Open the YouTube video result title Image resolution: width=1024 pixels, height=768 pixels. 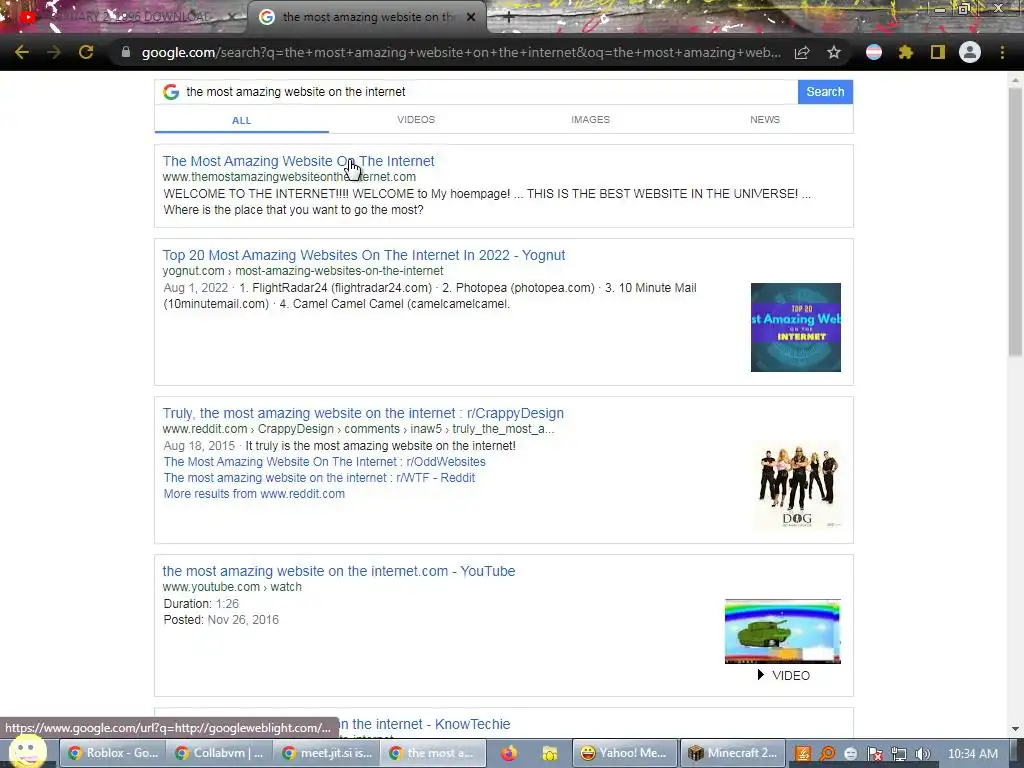tap(339, 571)
